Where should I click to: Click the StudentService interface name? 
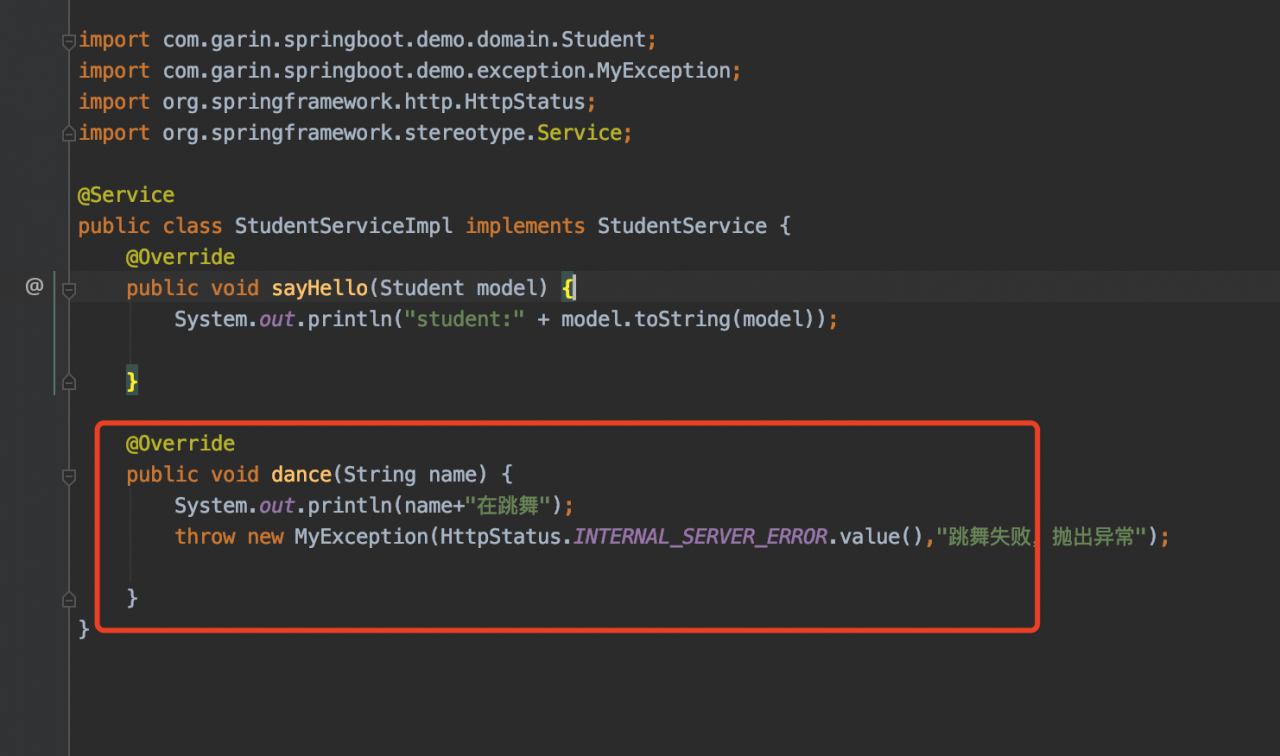point(682,226)
